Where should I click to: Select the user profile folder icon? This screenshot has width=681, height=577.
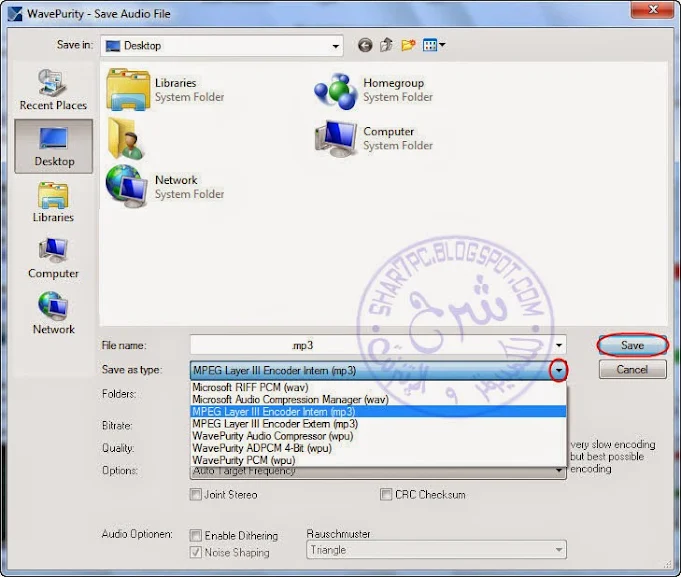tap(126, 138)
